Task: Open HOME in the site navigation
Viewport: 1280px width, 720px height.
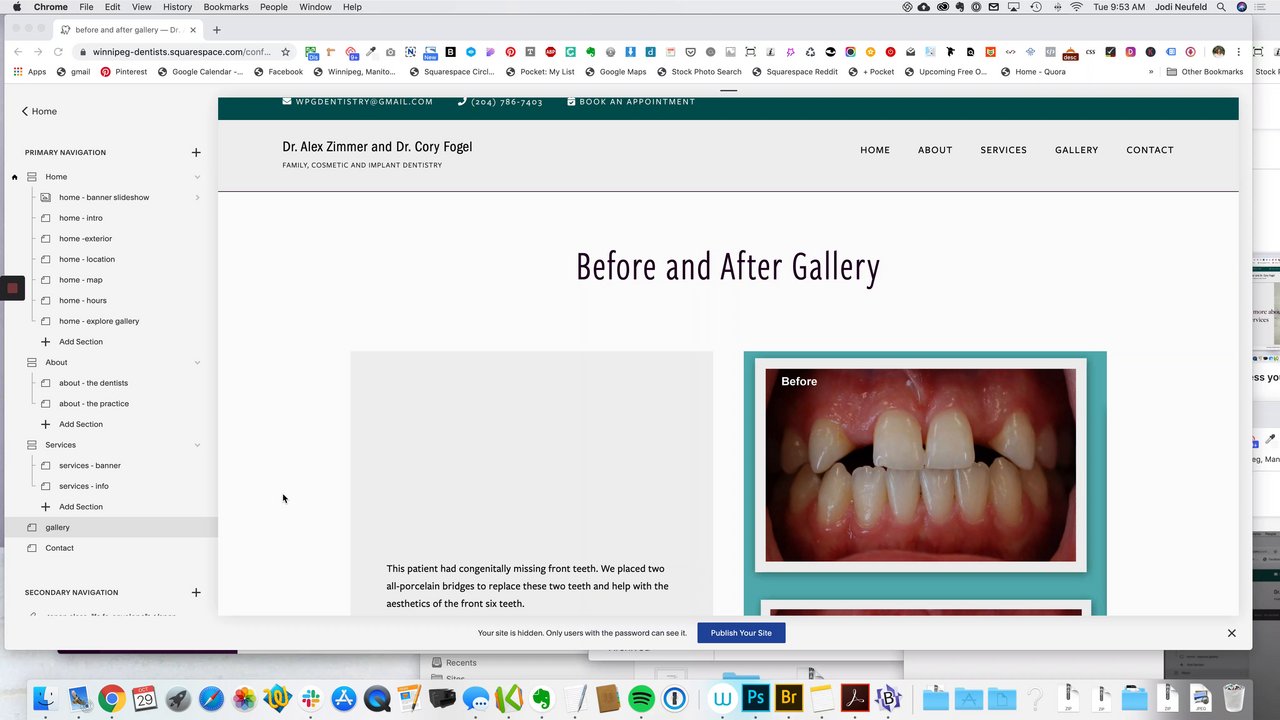Action: [x=875, y=150]
